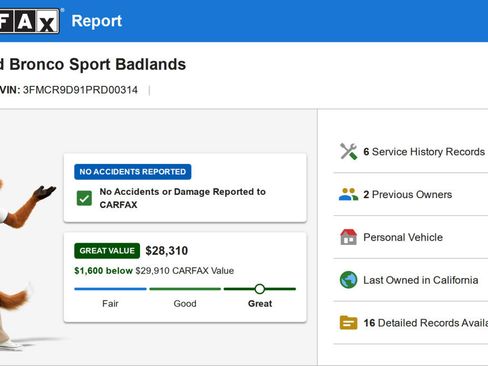Open Last Owned in California entry
Screen dimensions: 488x366
coord(421,280)
